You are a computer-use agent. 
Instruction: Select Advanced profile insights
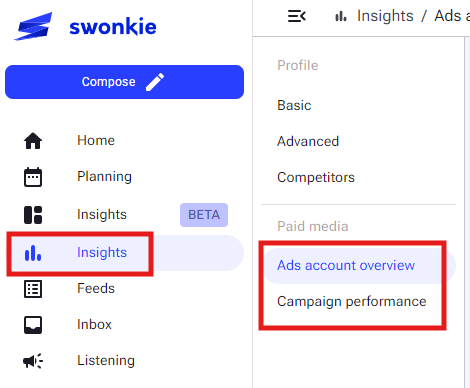pyautogui.click(x=308, y=141)
